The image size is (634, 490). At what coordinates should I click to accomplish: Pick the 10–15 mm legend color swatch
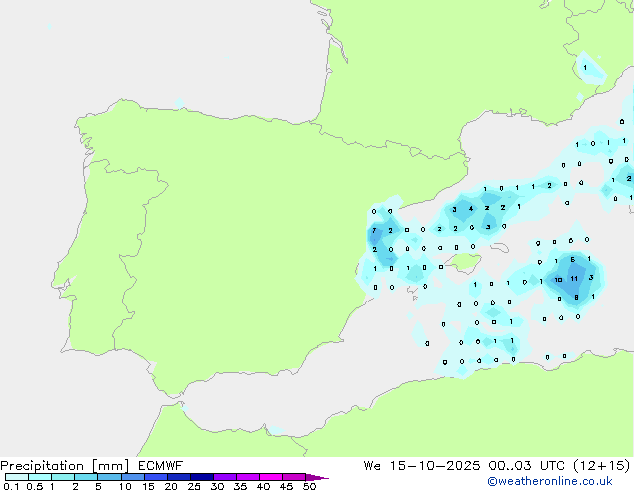[133, 477]
